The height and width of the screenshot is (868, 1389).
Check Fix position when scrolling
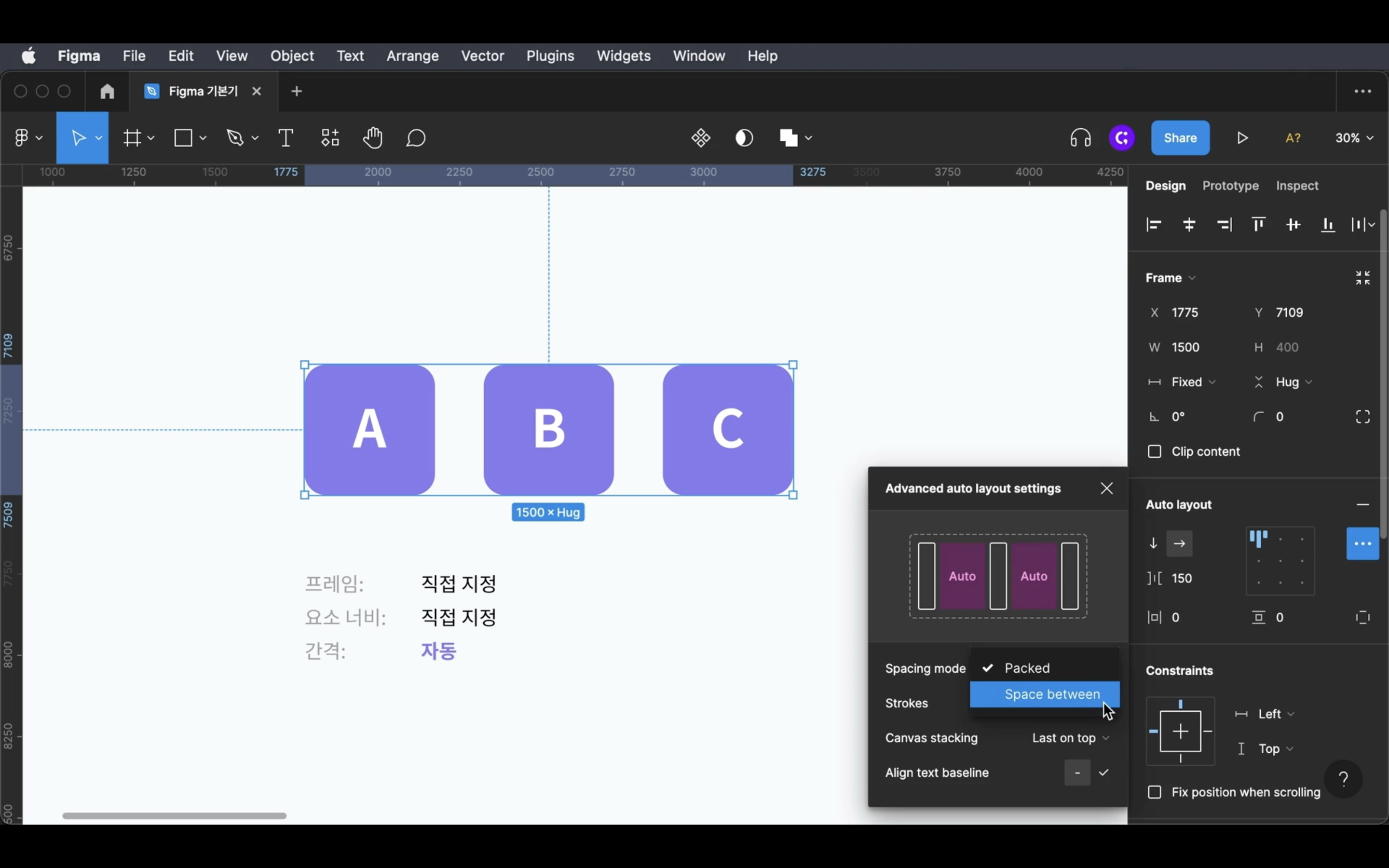point(1154,792)
